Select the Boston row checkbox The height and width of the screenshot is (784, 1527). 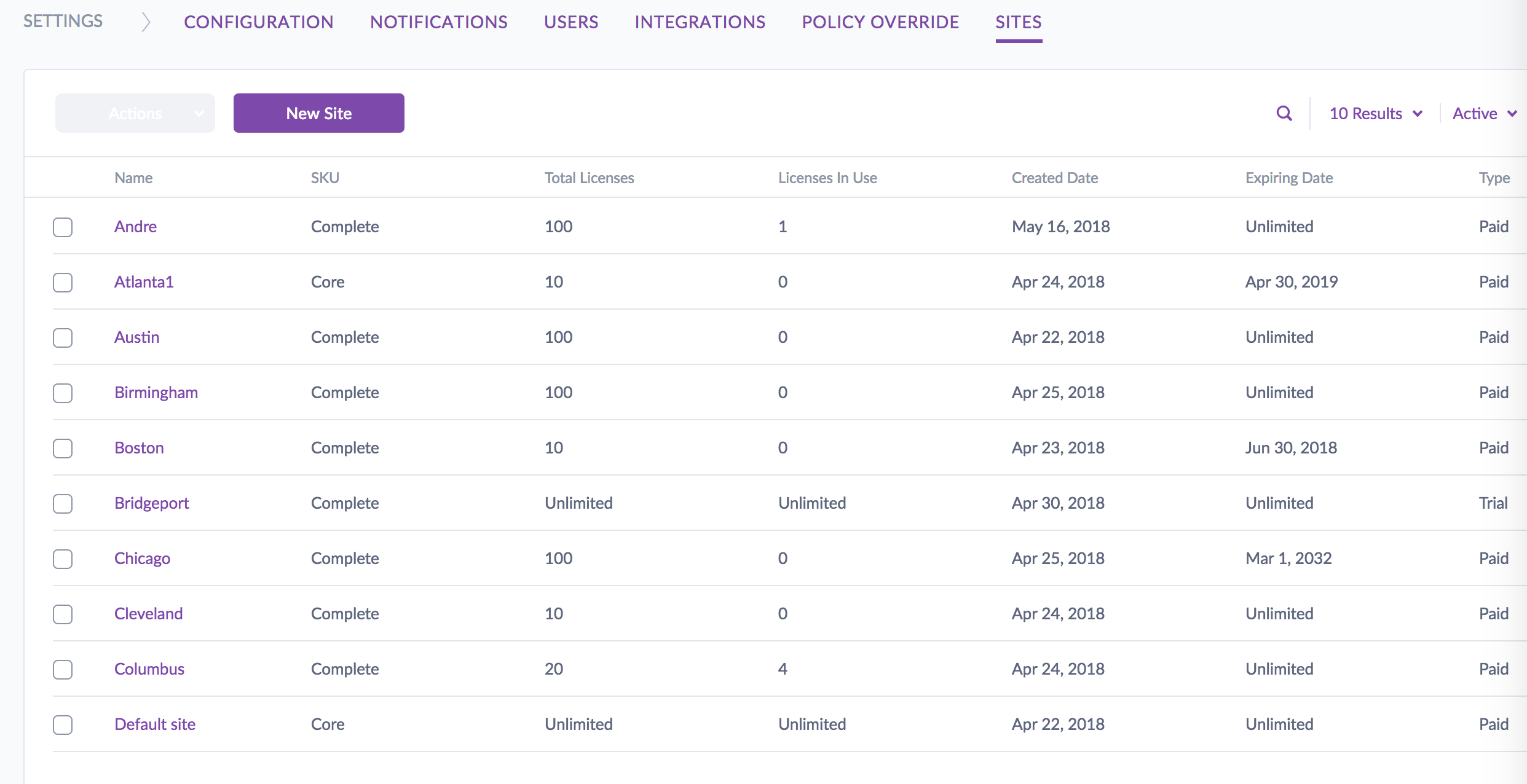tap(63, 449)
